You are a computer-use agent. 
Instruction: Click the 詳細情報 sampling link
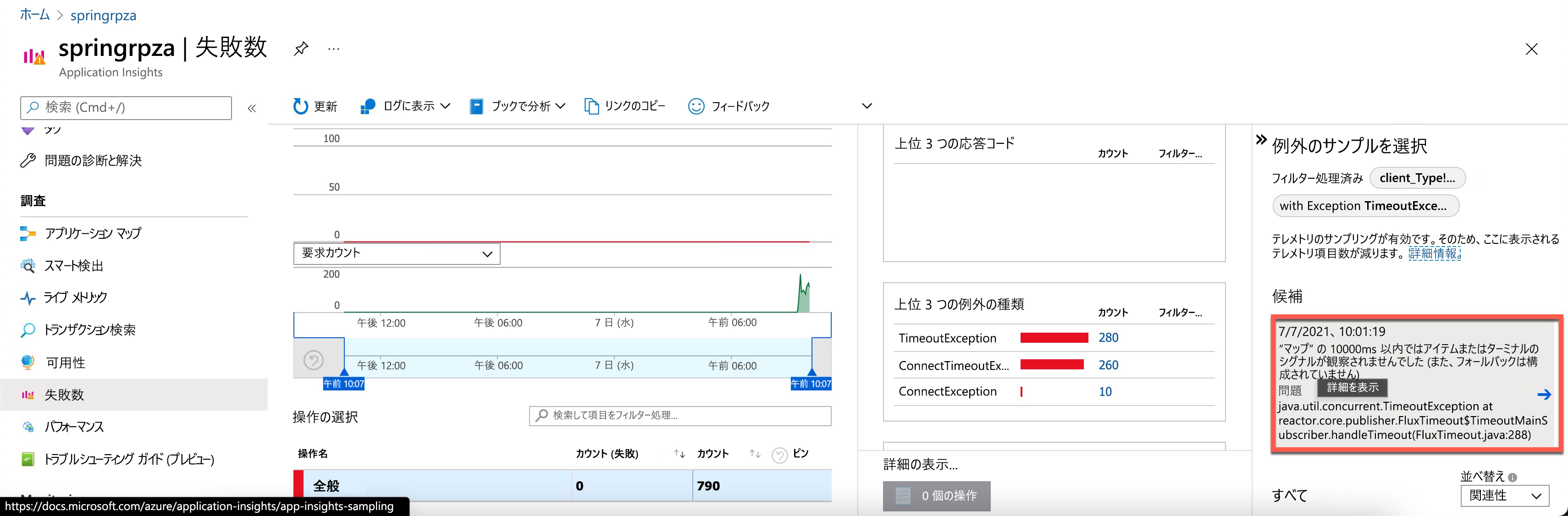click(x=1434, y=254)
